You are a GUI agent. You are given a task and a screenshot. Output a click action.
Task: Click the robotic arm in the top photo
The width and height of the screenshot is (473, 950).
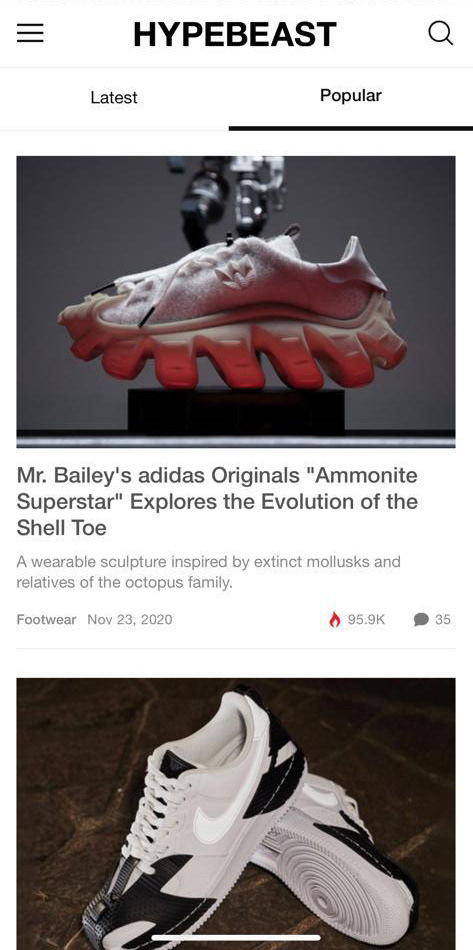(233, 194)
